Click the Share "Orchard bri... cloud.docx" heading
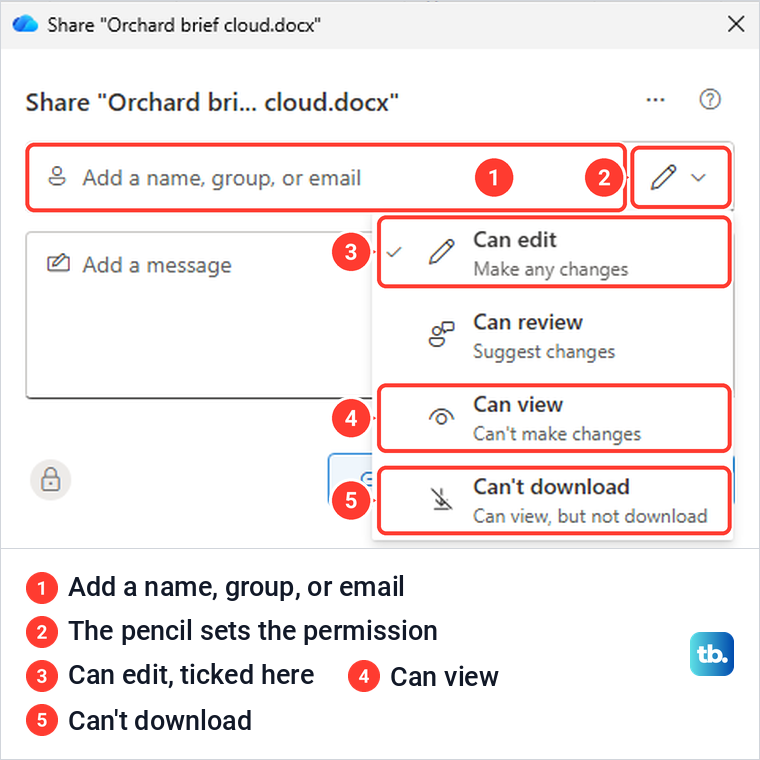This screenshot has height=760, width=760. click(x=212, y=102)
